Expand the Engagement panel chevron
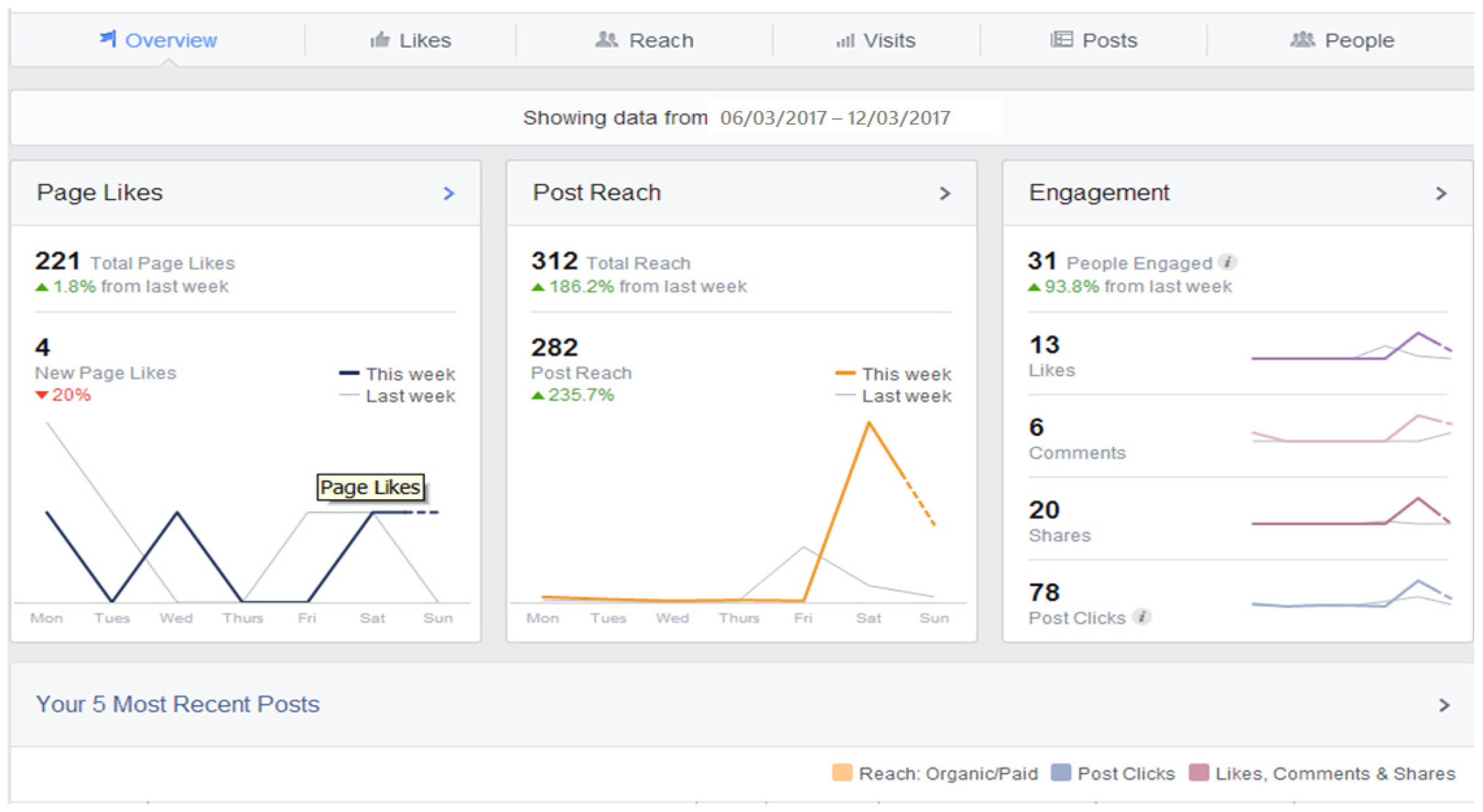1483x812 pixels. pos(1441,193)
